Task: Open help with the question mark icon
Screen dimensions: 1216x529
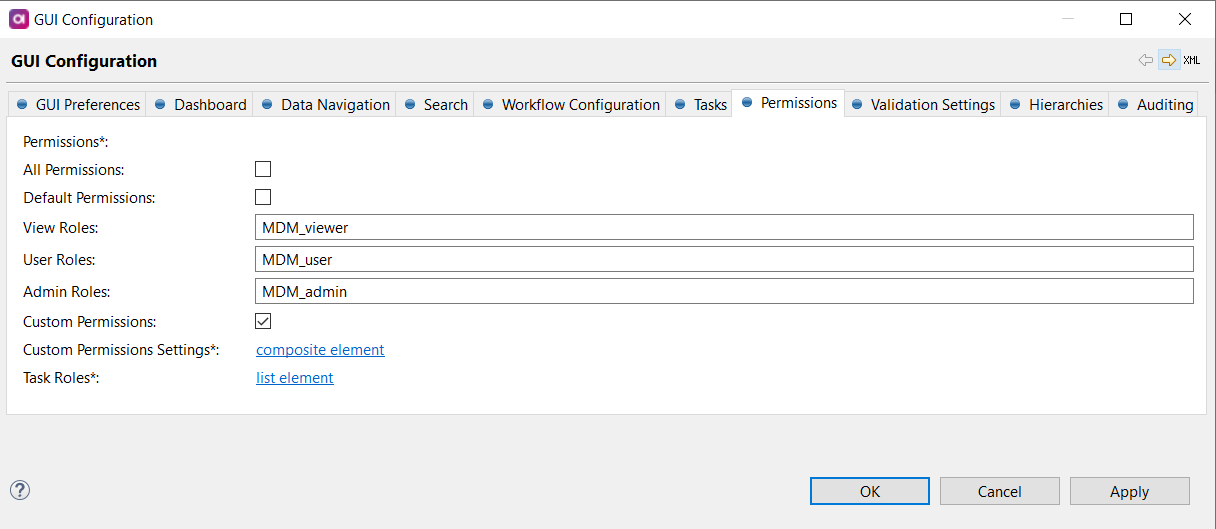Action: click(20, 490)
